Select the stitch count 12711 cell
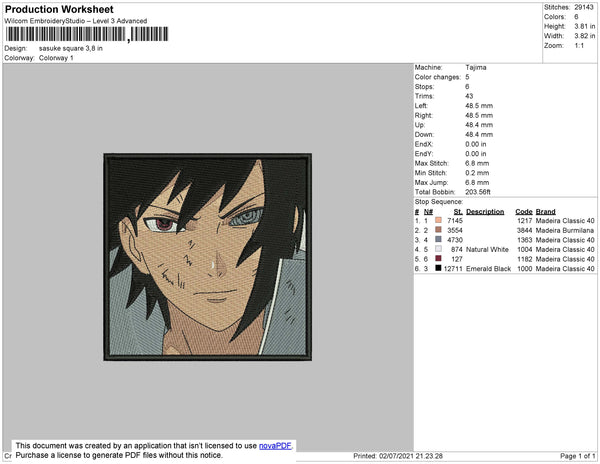This screenshot has width=600, height=464. coord(453,269)
